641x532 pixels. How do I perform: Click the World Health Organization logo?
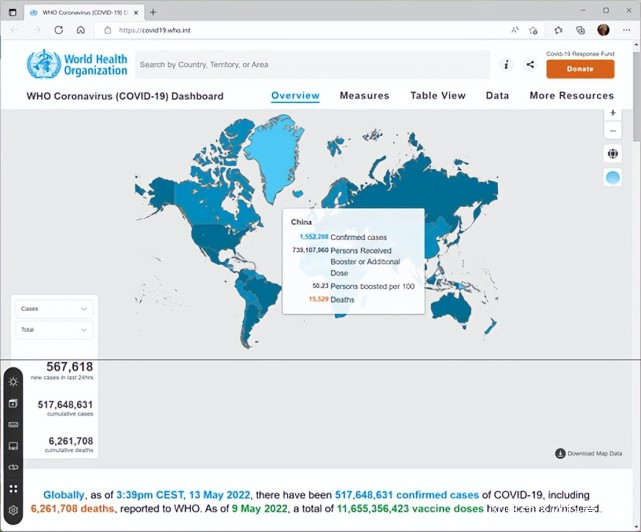click(x=77, y=64)
